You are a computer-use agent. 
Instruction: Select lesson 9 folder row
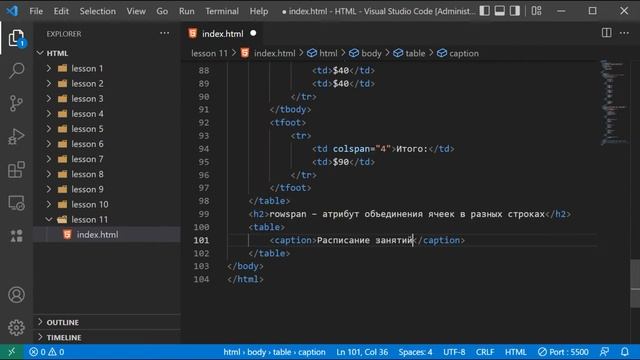107,189
